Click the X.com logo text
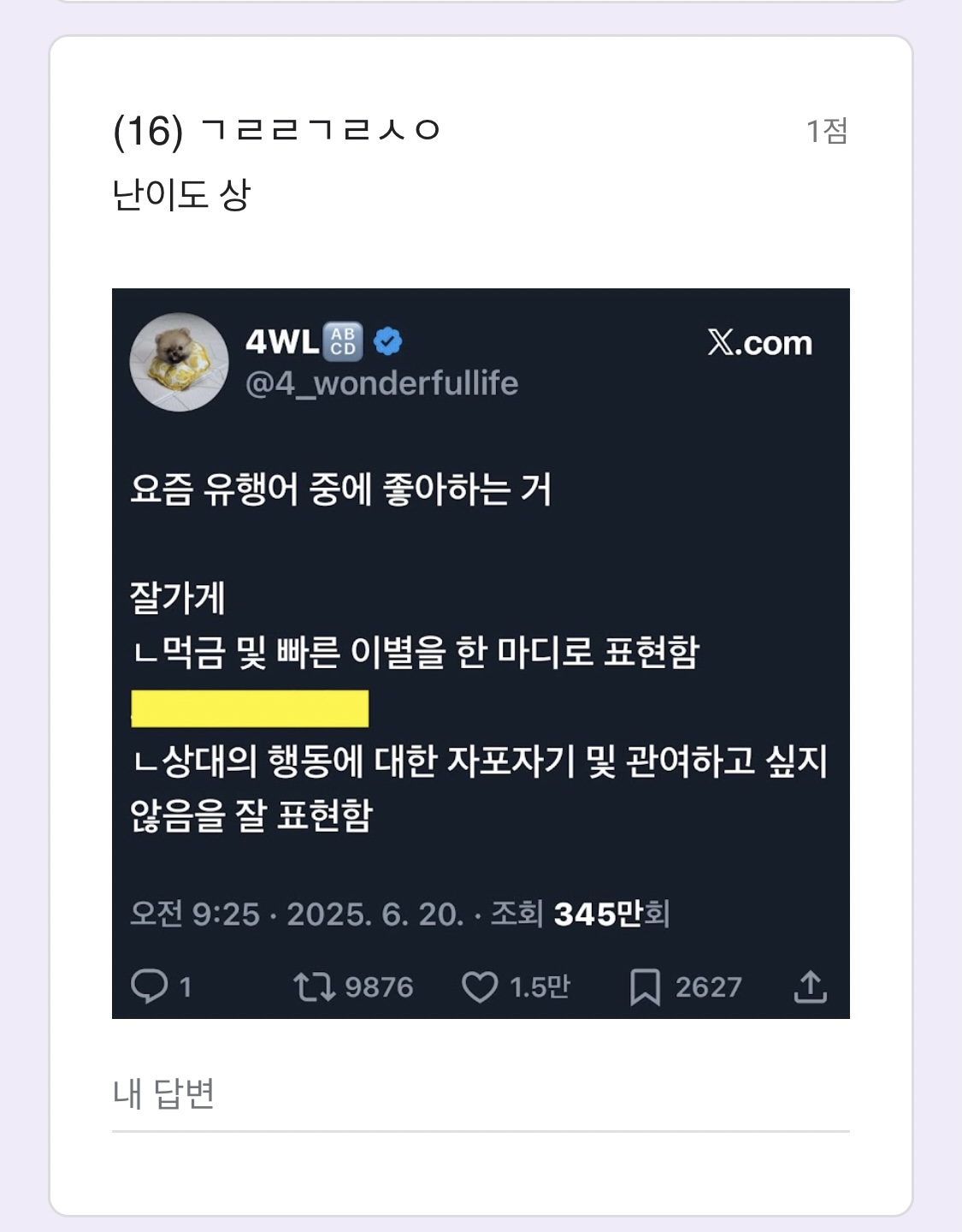 (x=760, y=342)
